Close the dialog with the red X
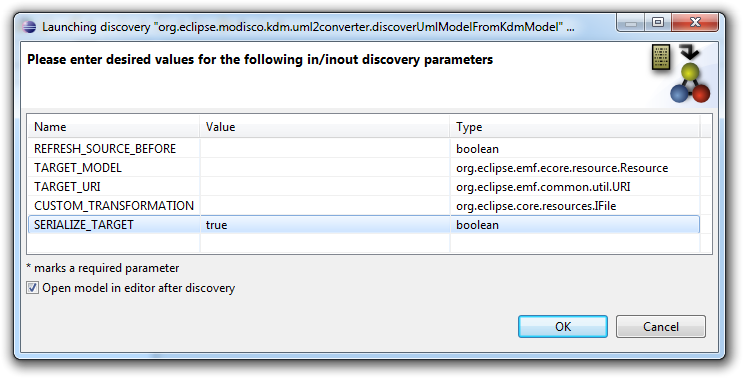743x379 pixels. click(695, 22)
